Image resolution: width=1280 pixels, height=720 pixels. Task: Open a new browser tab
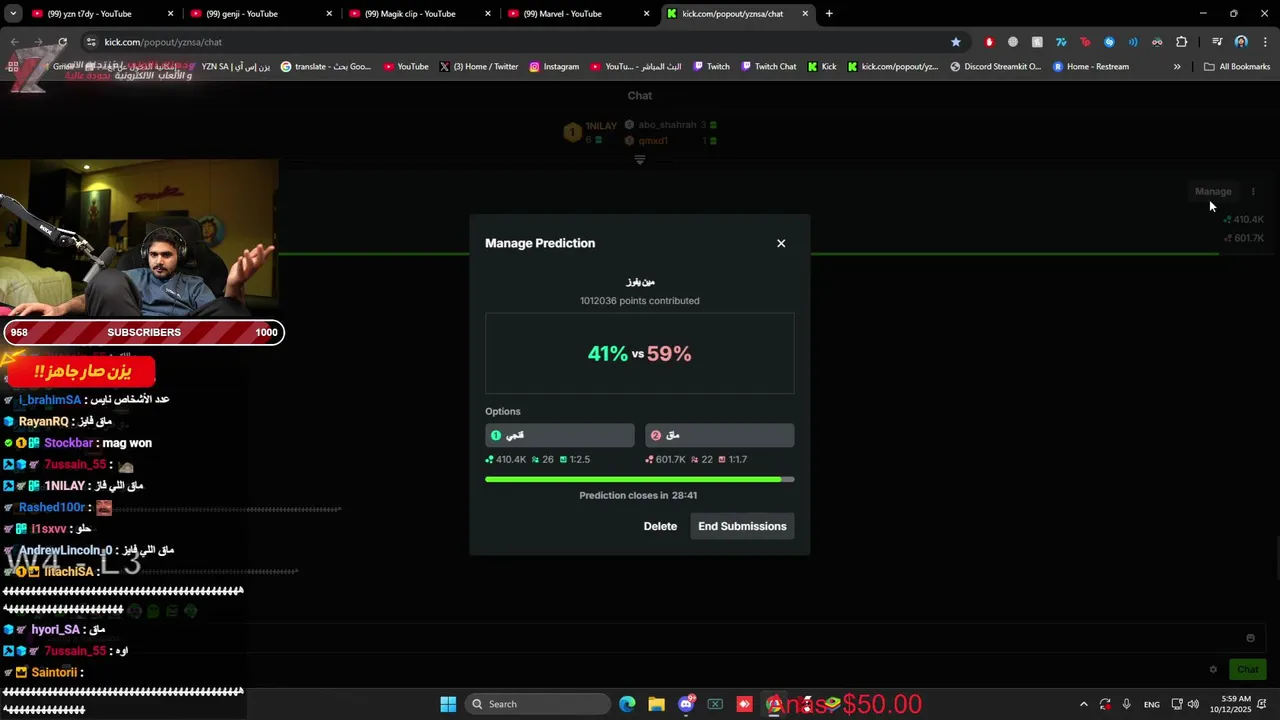[x=829, y=14]
